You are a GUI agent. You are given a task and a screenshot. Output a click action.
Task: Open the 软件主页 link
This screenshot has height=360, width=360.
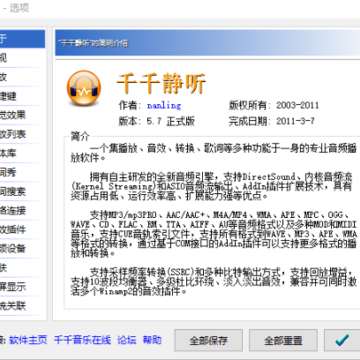click(x=28, y=340)
